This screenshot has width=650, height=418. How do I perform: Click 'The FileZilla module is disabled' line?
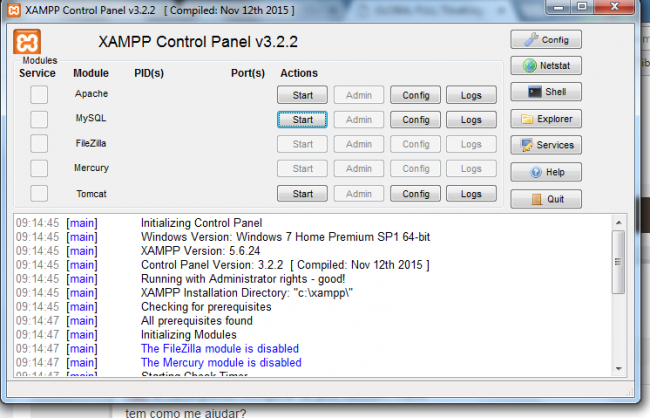pos(220,348)
